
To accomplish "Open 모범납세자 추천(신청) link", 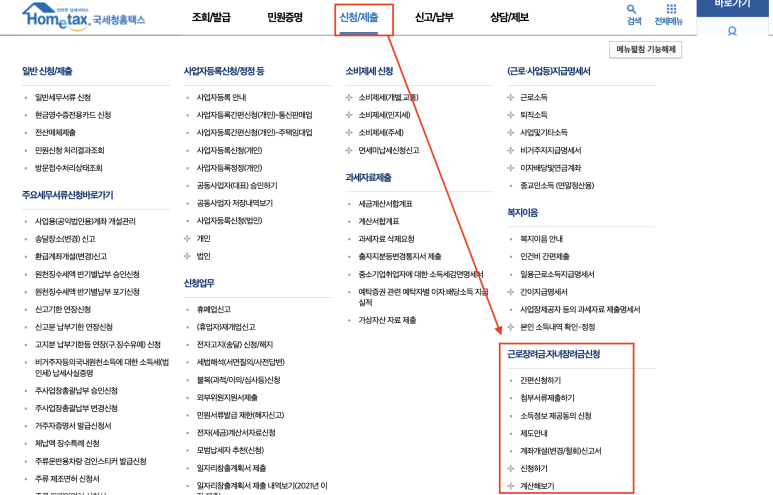I will pos(230,450).
